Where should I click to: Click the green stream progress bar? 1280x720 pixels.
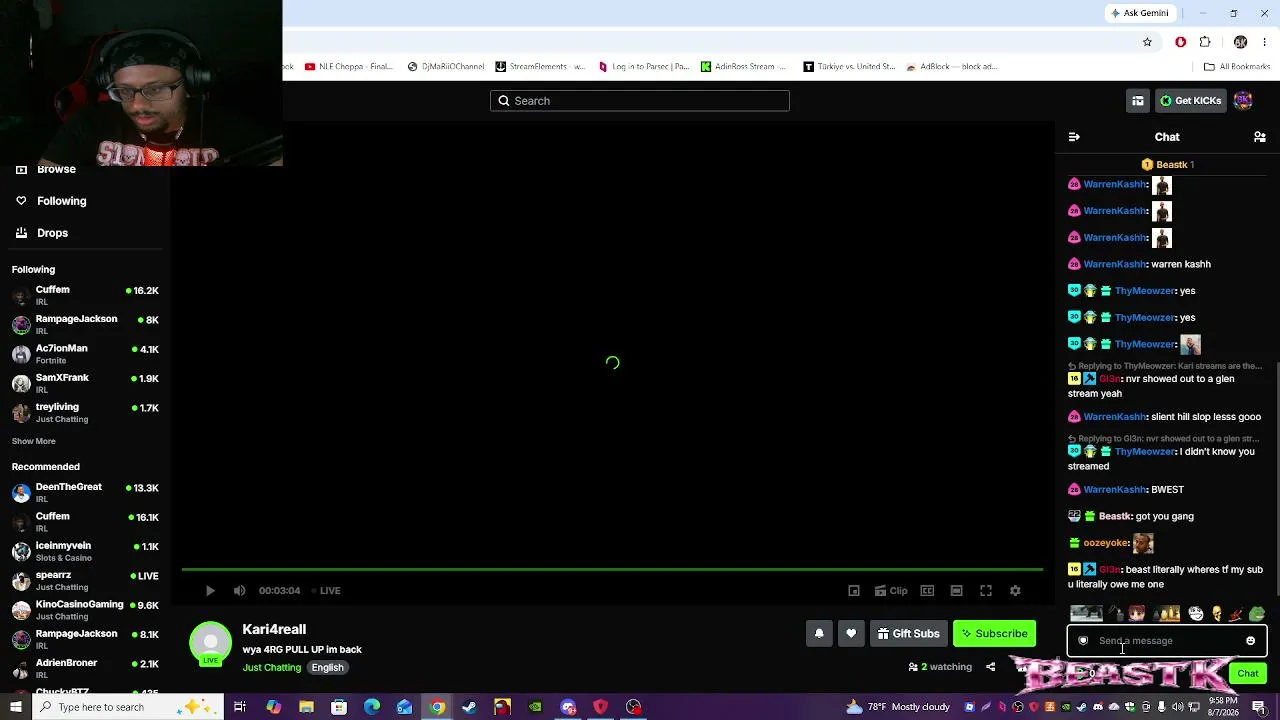(x=612, y=570)
